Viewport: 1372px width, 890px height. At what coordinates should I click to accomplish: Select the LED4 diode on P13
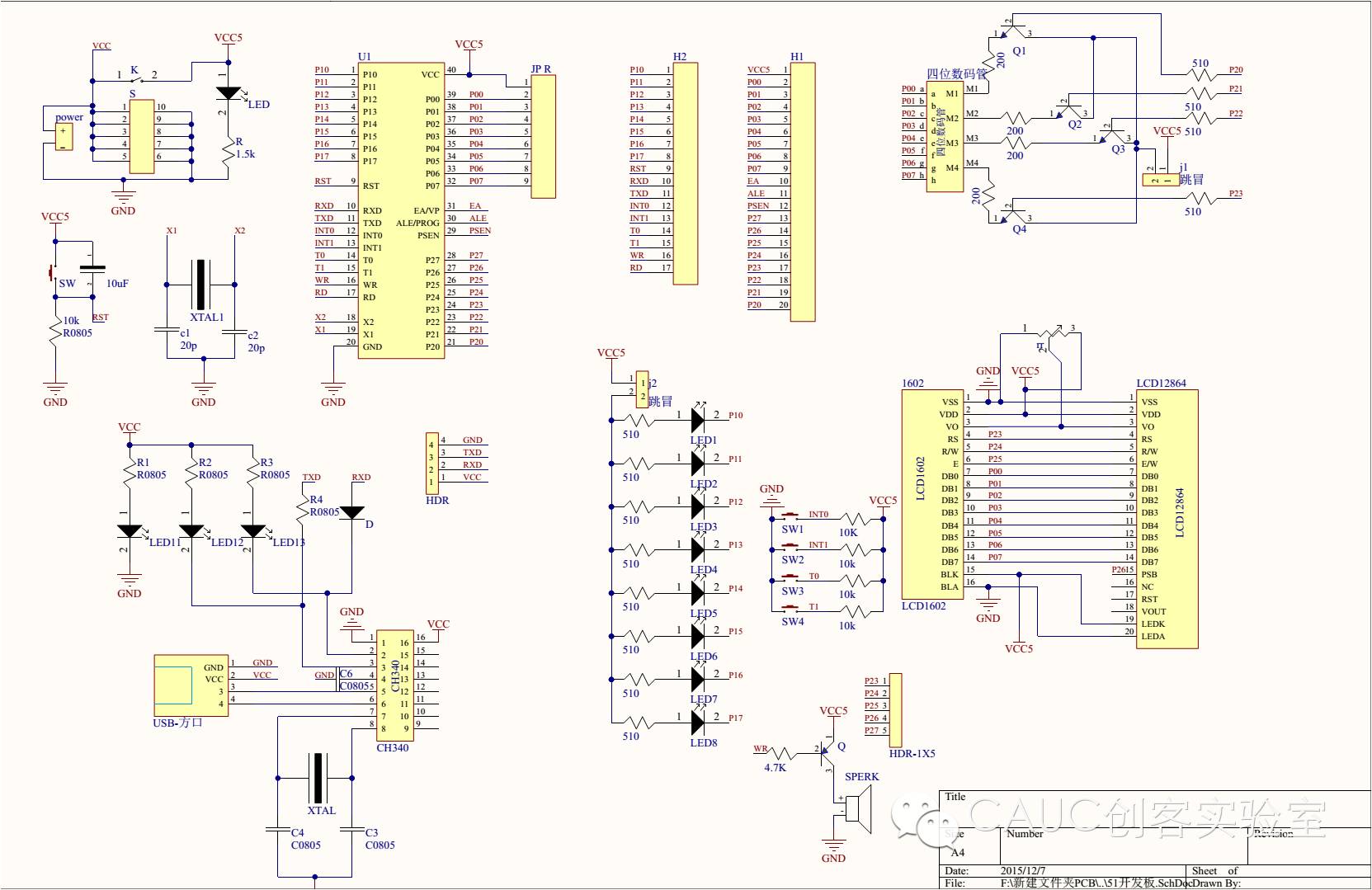click(700, 549)
